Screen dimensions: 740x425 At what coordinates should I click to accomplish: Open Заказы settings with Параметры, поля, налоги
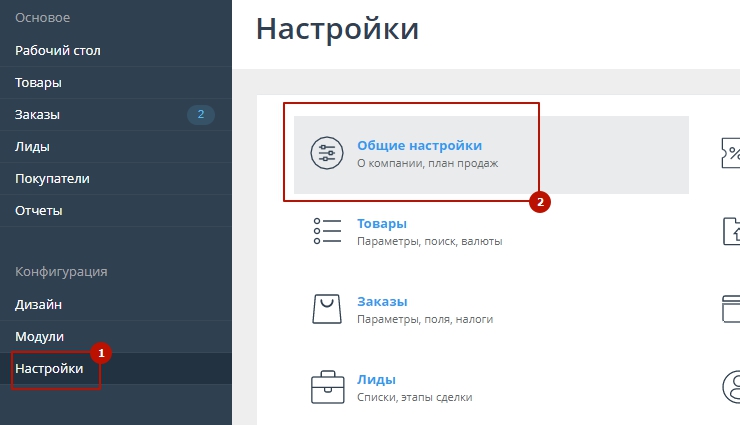[x=381, y=301]
